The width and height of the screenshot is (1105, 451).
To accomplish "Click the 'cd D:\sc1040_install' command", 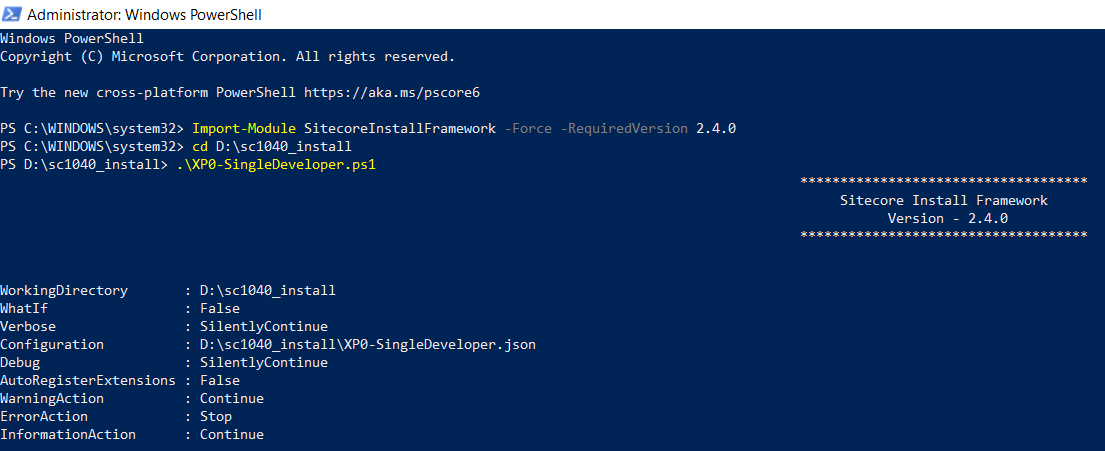I will tap(264, 146).
